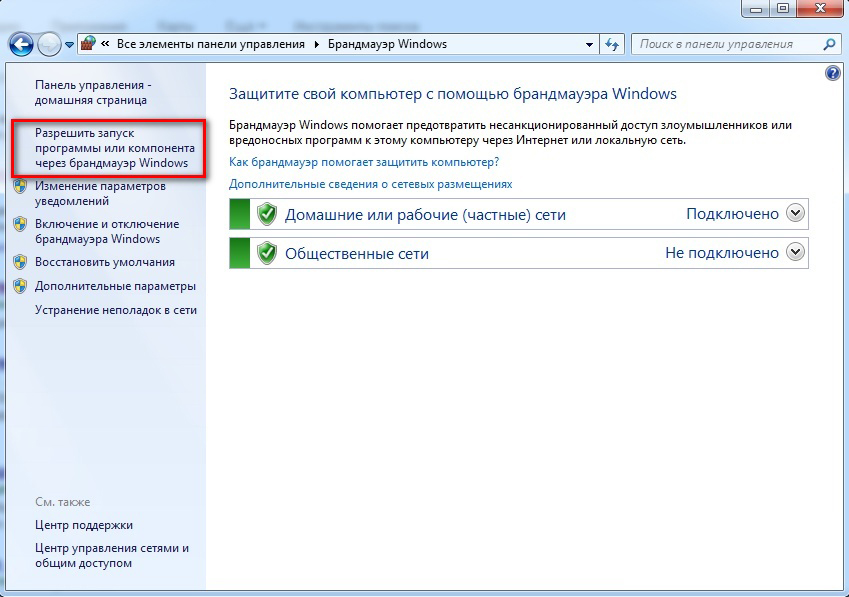Image resolution: width=849 pixels, height=597 pixels.
Task: Open Help with the question mark icon
Action: 833,73
